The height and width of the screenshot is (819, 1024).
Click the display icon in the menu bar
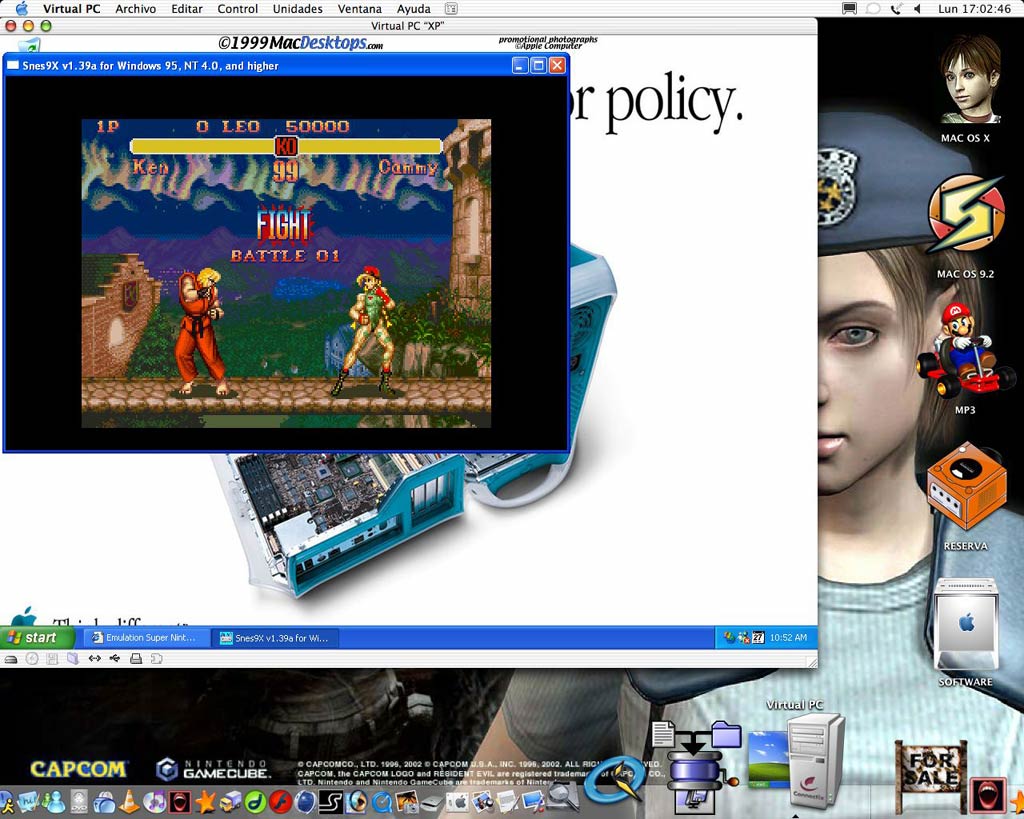[x=849, y=9]
